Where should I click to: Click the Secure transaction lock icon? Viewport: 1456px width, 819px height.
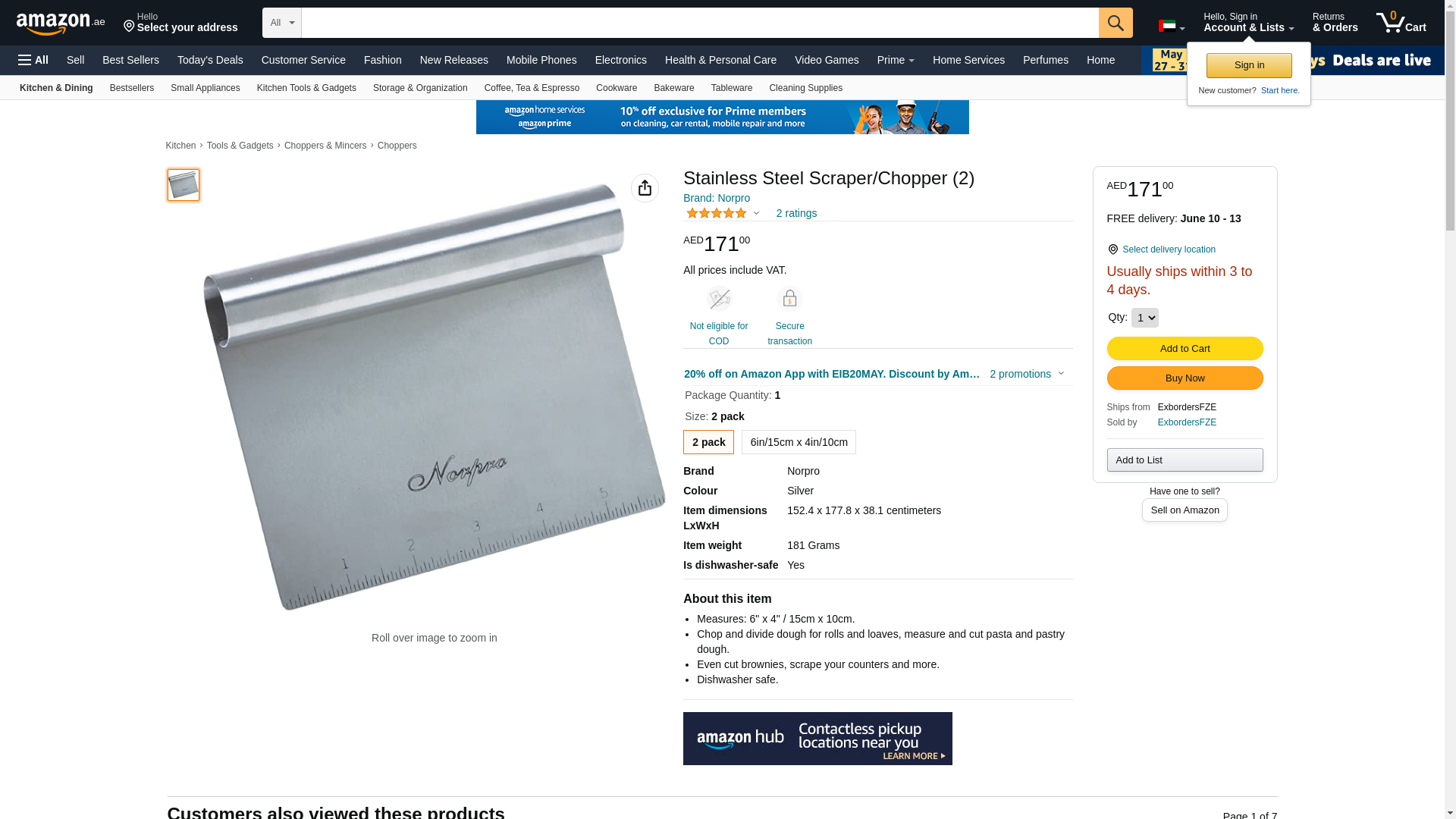point(789,299)
